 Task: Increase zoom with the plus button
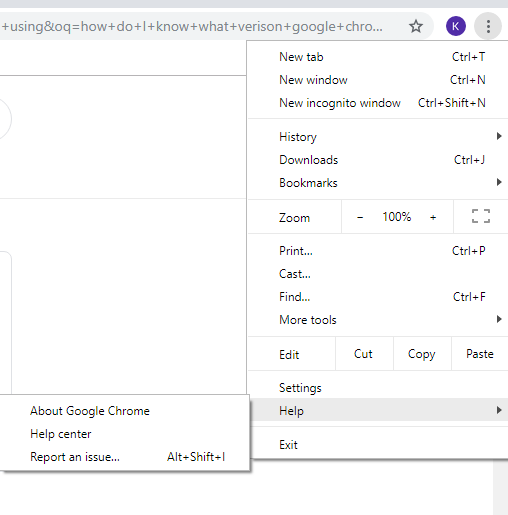tap(433, 217)
